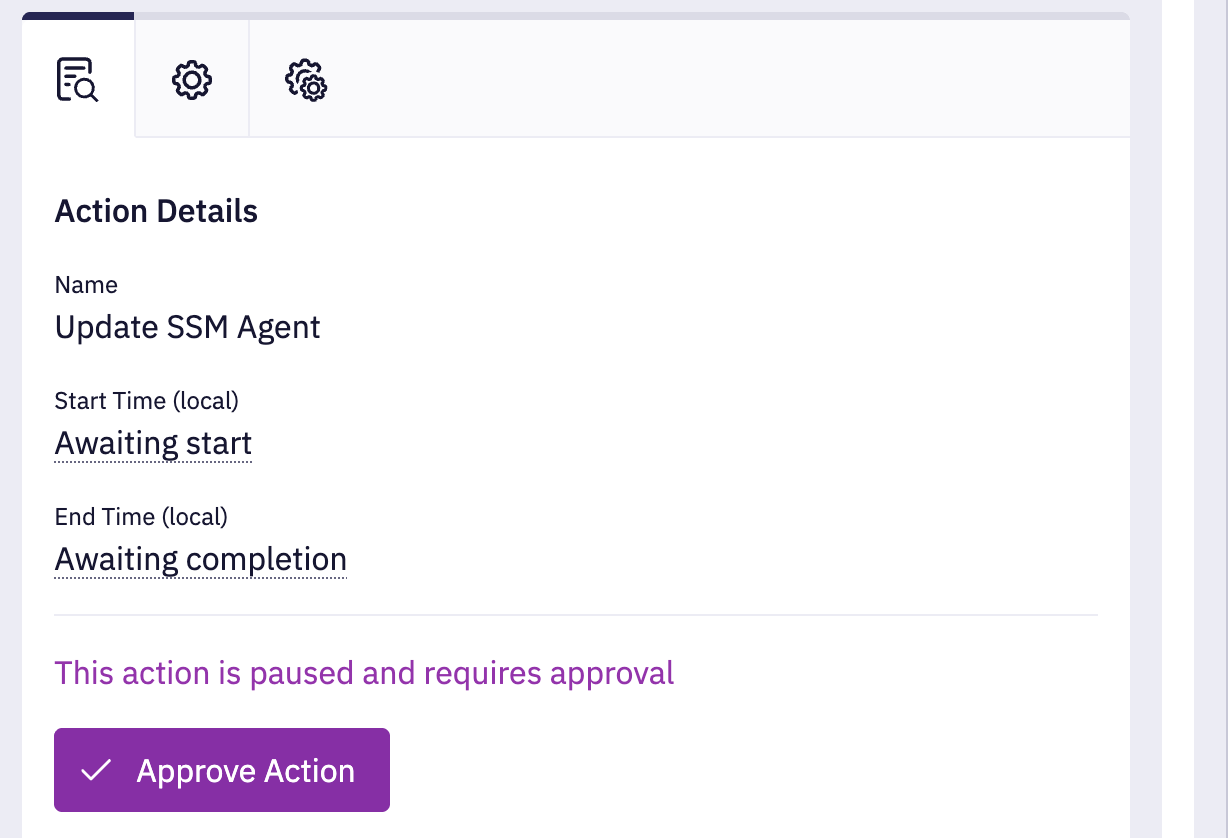
Task: Approve the paused action
Action: click(222, 770)
